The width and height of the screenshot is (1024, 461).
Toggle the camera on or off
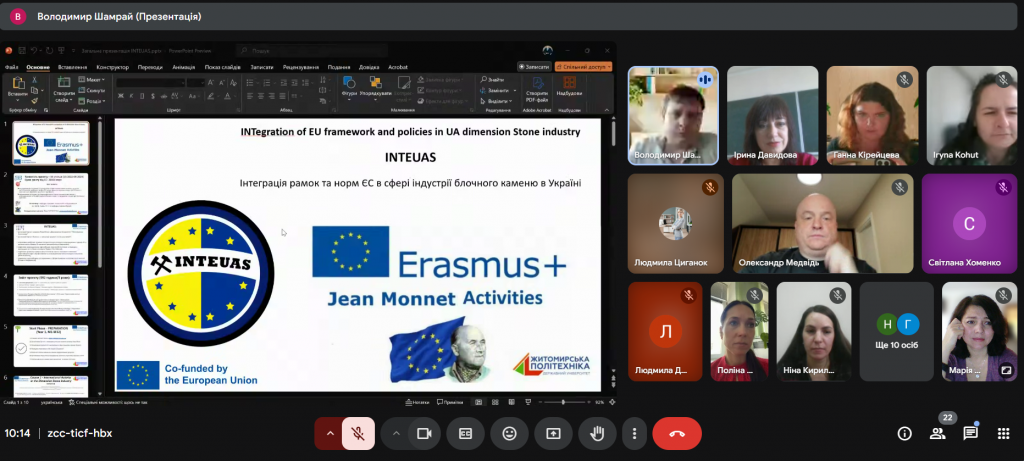tap(424, 434)
